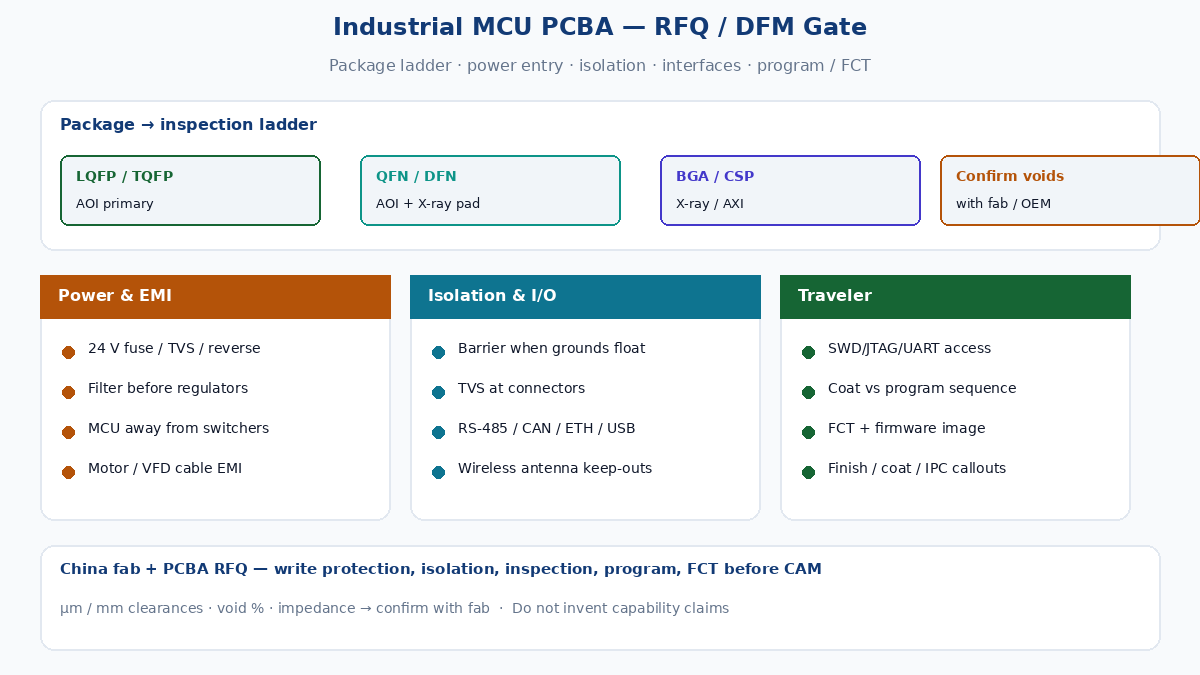Viewport: 1200px width, 675px height.
Task: Click the bullet beside MCU away from switchers
Action: pyautogui.click(x=68, y=432)
